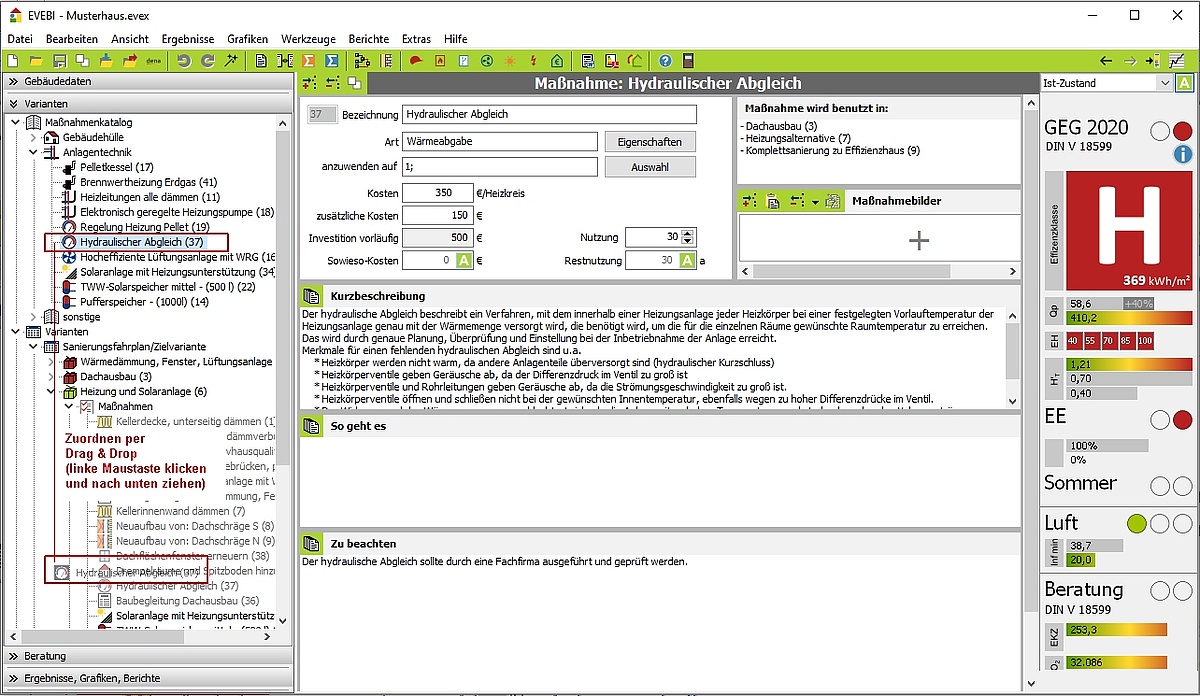Select the first radio circle next to Beratung
Image resolution: width=1200 pixels, height=696 pixels.
point(1160,591)
